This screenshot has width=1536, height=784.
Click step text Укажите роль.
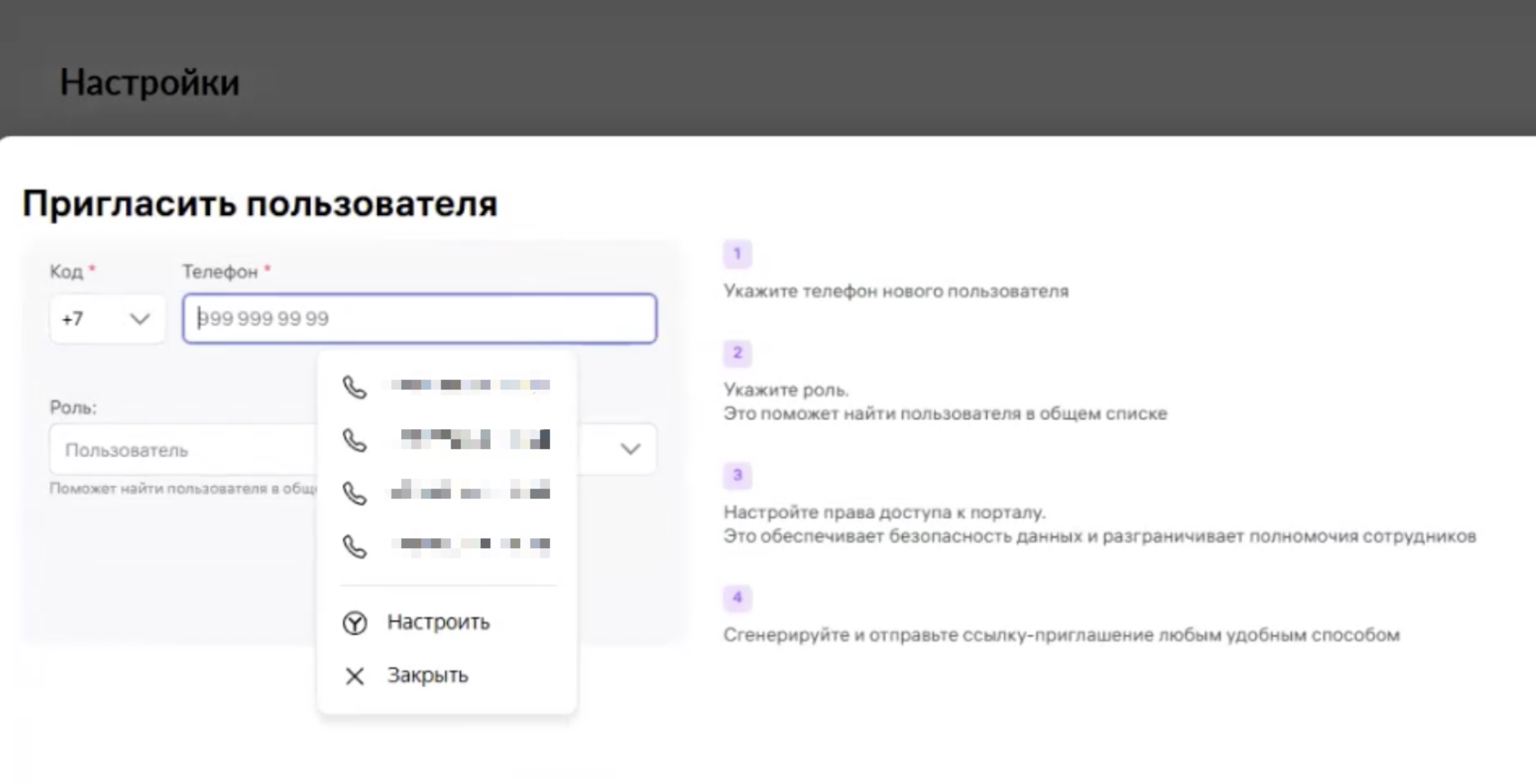pyautogui.click(x=786, y=390)
